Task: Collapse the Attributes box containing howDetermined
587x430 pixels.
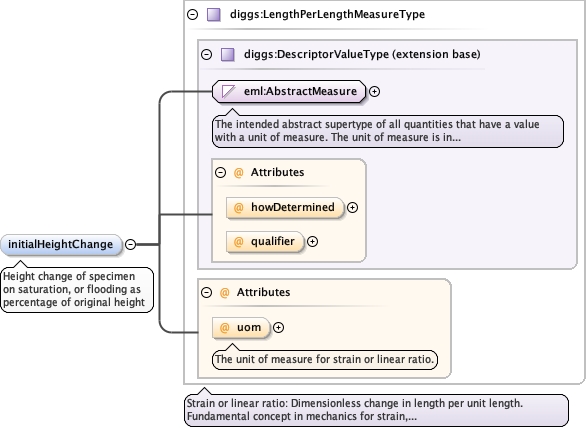Action: 220,172
